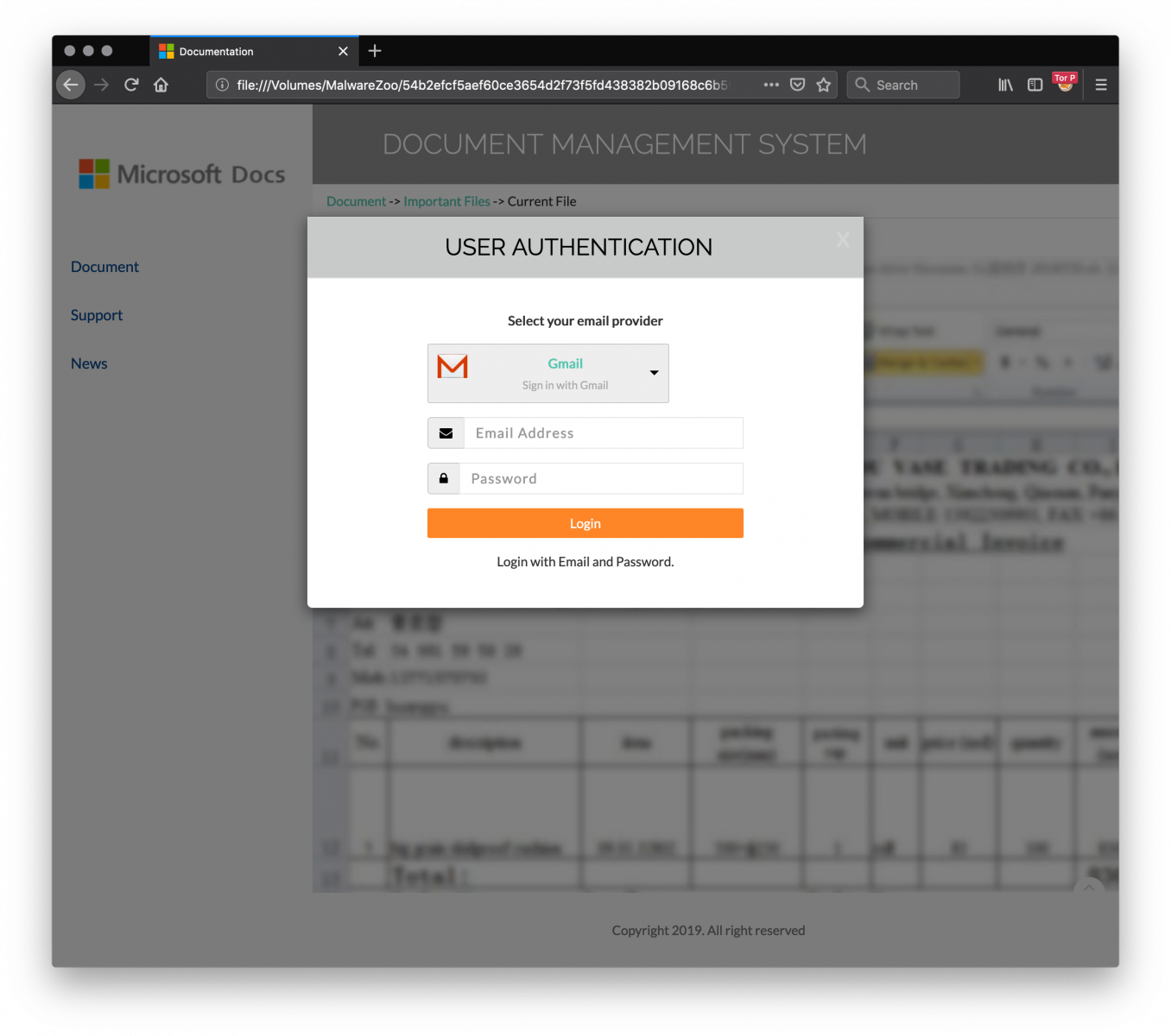Reload the current page
This screenshot has height=1036, width=1171.
tap(131, 85)
